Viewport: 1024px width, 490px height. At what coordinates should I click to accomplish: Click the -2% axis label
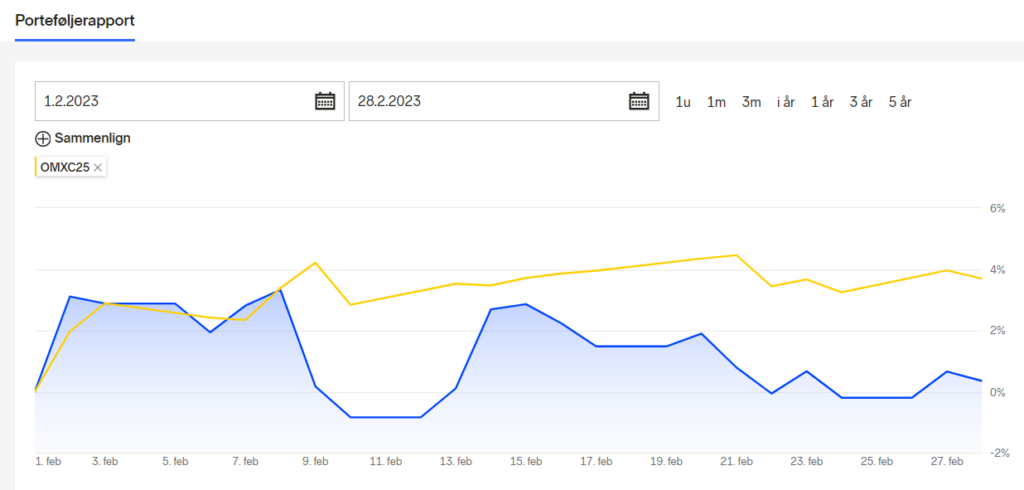[x=999, y=453]
